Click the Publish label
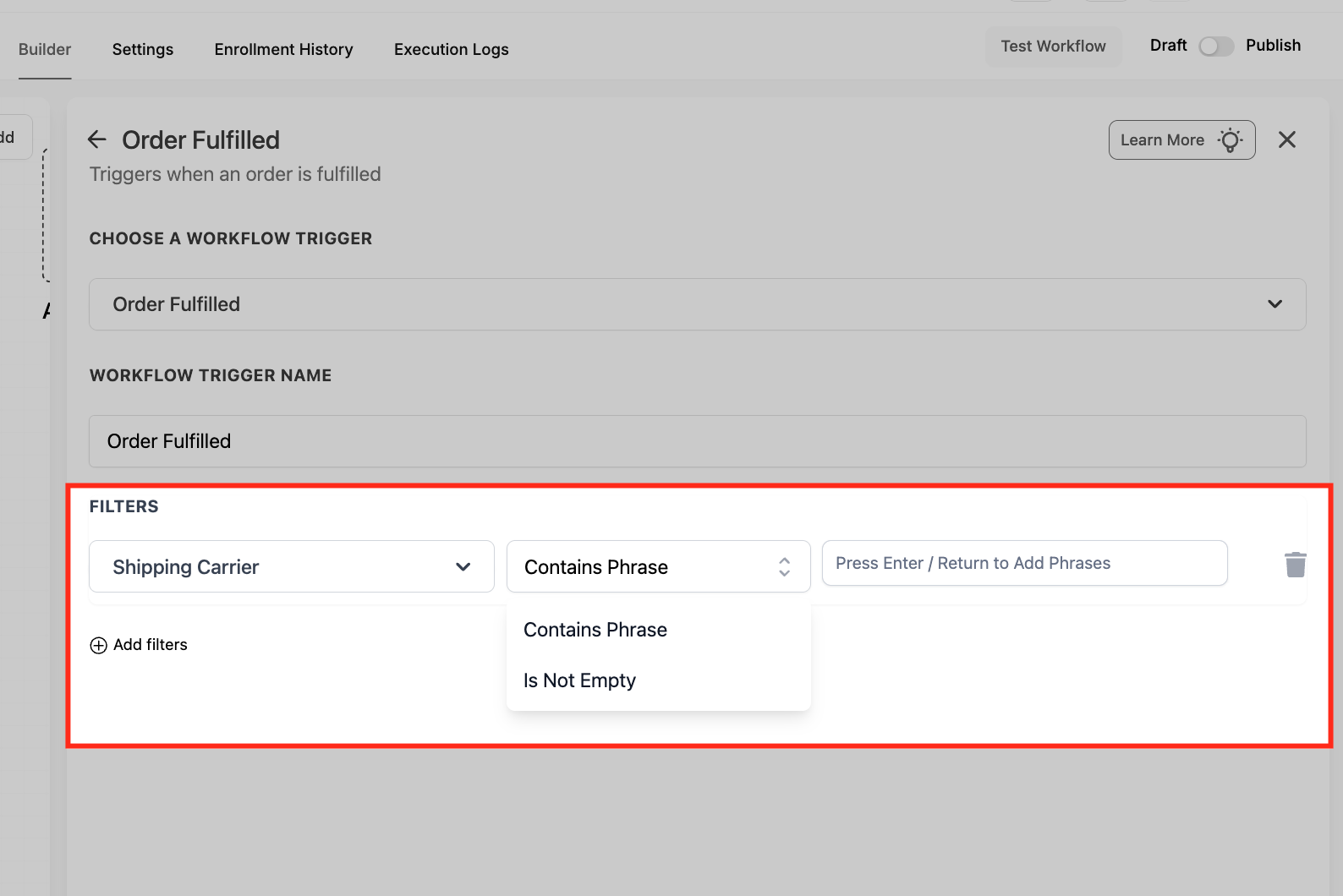Viewport: 1343px width, 896px height. 1273,45
